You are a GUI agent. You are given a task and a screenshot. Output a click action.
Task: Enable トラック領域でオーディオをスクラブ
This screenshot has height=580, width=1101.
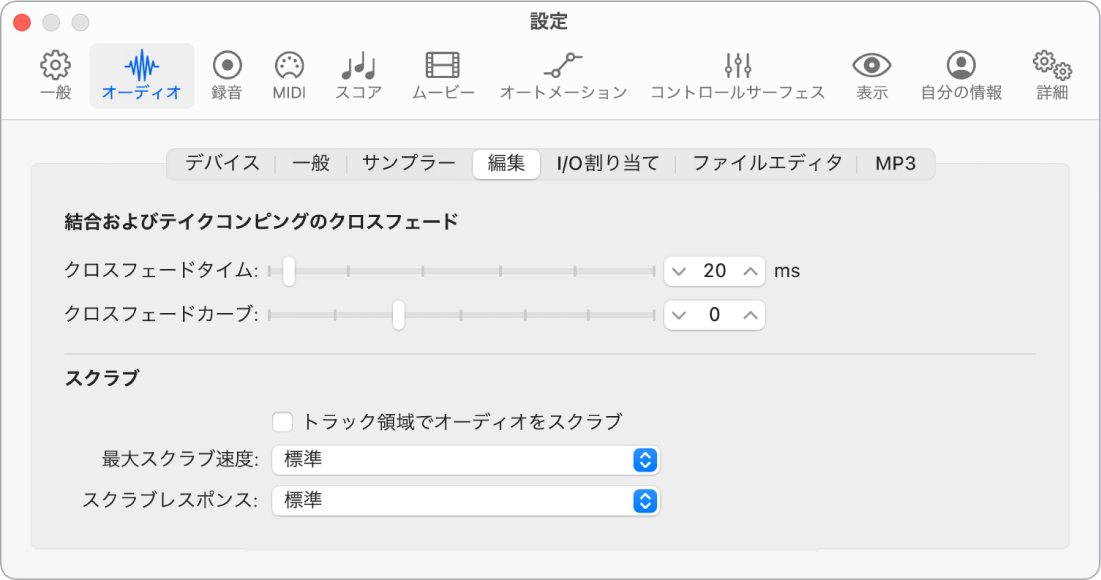283,421
